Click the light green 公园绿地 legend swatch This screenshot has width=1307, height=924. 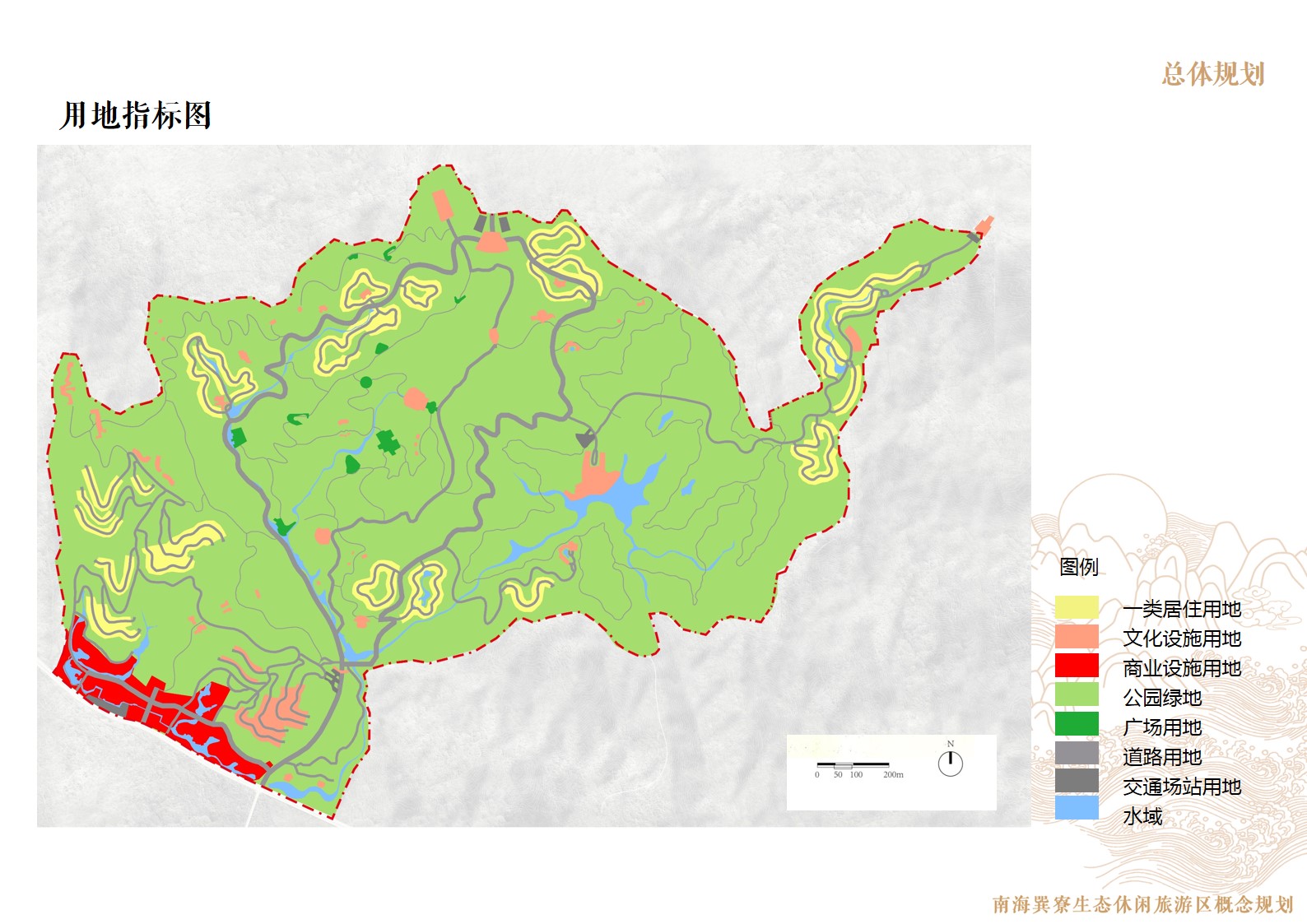pos(1077,695)
